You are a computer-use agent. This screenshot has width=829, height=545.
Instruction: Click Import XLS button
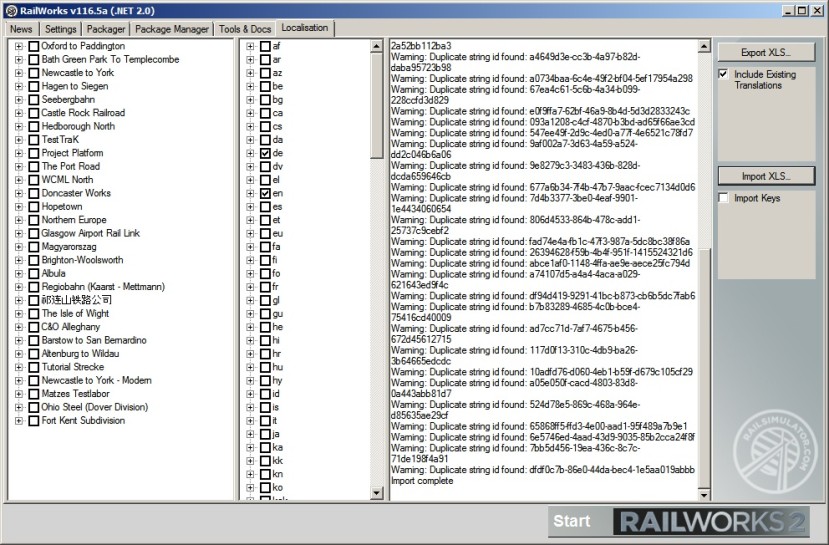coord(766,176)
